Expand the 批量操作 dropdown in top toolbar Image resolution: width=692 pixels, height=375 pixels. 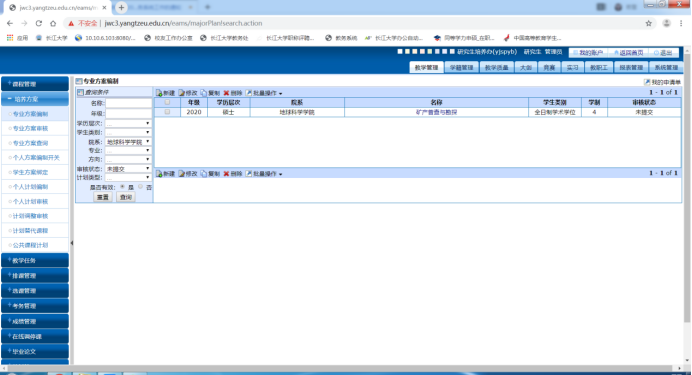(x=264, y=93)
